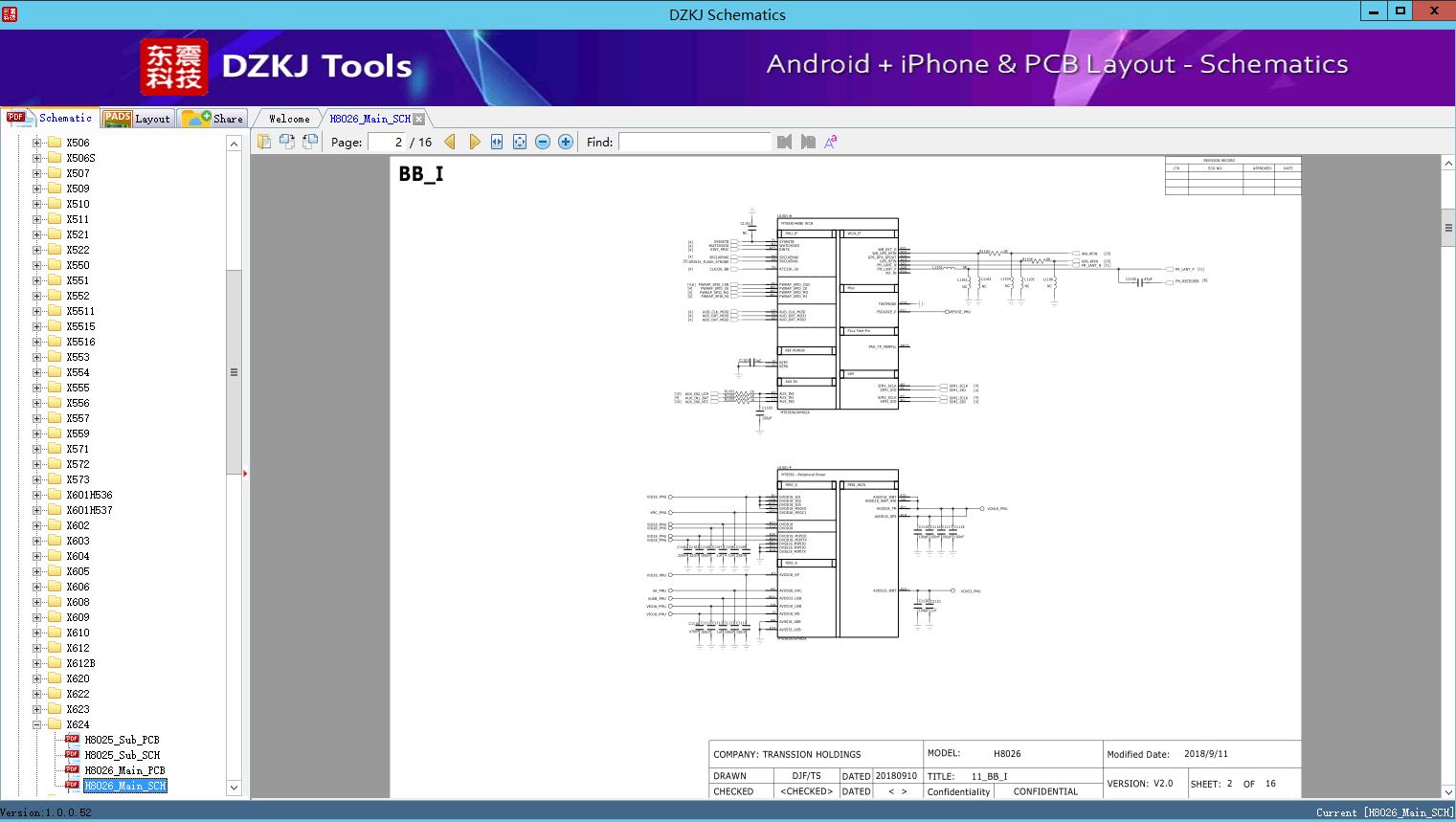Collapse the X624 folder node
The width and height of the screenshot is (1456, 822).
click(36, 724)
